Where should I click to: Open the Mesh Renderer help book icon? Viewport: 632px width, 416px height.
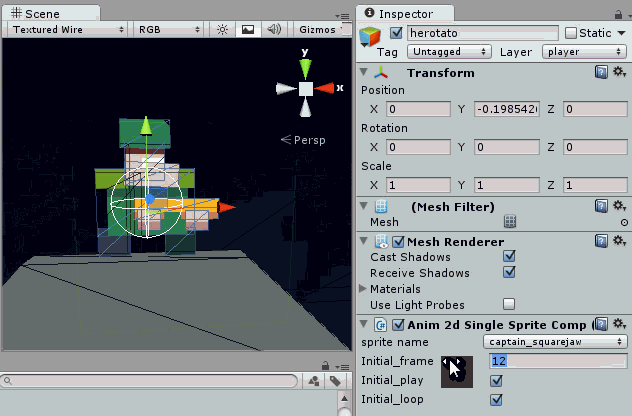pyautogui.click(x=601, y=241)
